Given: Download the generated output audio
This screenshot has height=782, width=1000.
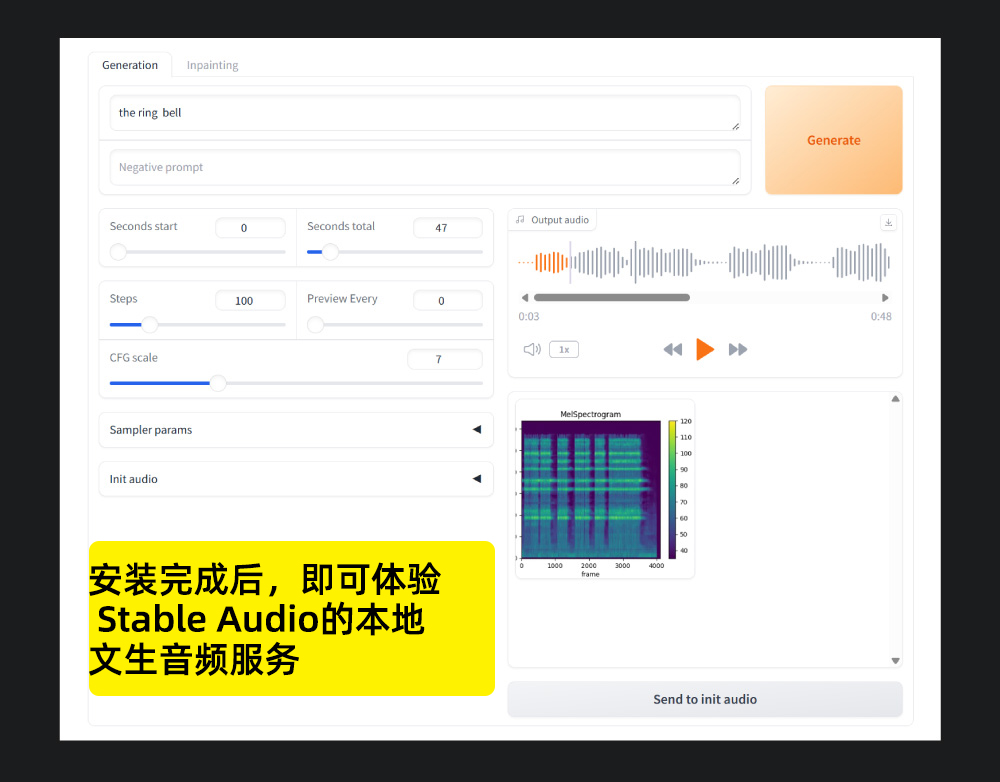Looking at the screenshot, I should click(x=888, y=222).
